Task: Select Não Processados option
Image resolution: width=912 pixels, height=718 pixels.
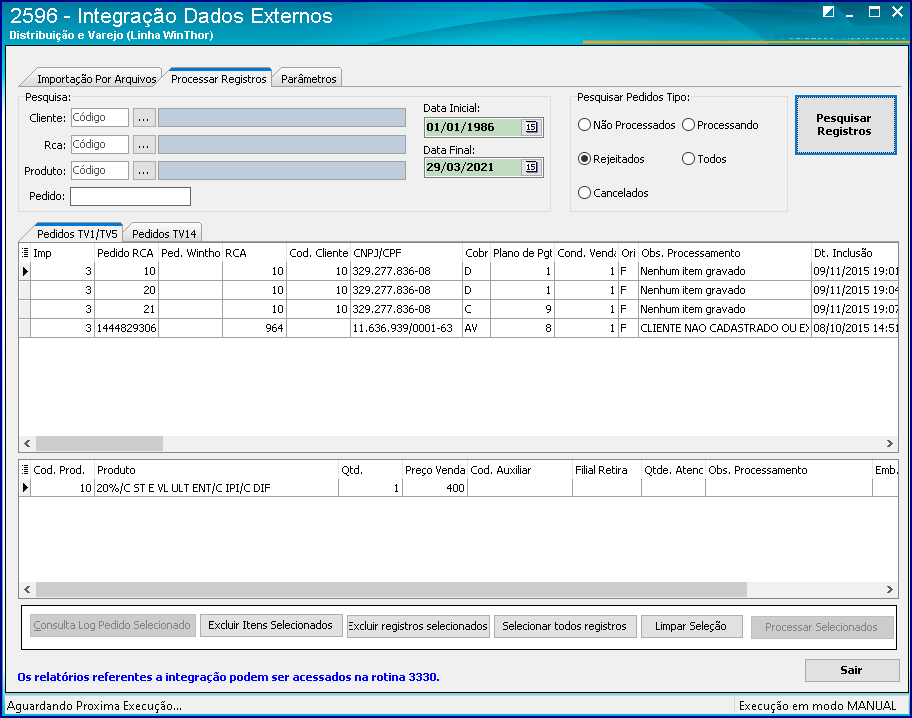Action: pyautogui.click(x=626, y=125)
